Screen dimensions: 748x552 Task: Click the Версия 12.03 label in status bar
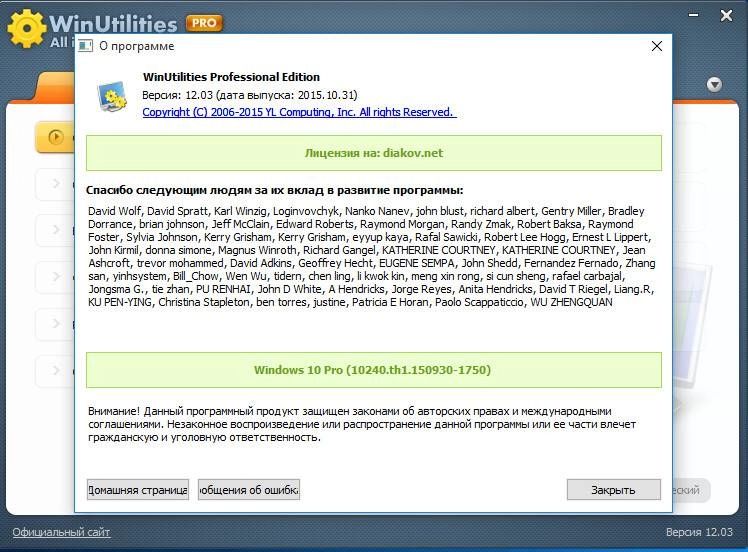[x=699, y=532]
